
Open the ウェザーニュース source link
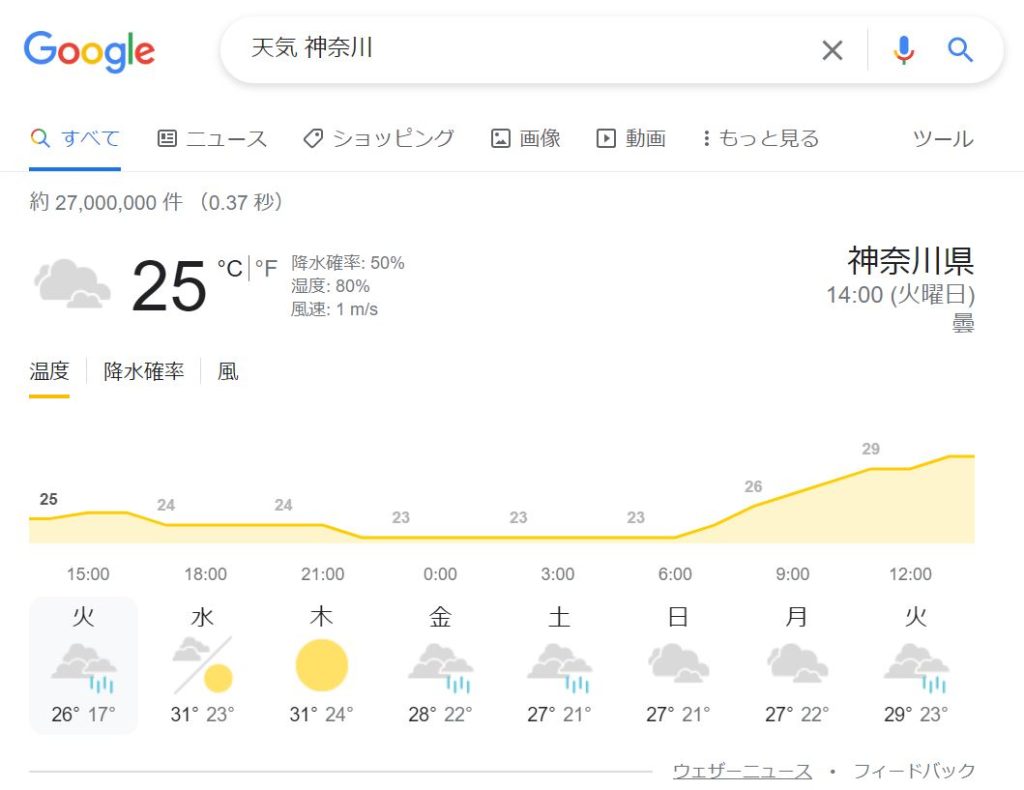point(743,771)
